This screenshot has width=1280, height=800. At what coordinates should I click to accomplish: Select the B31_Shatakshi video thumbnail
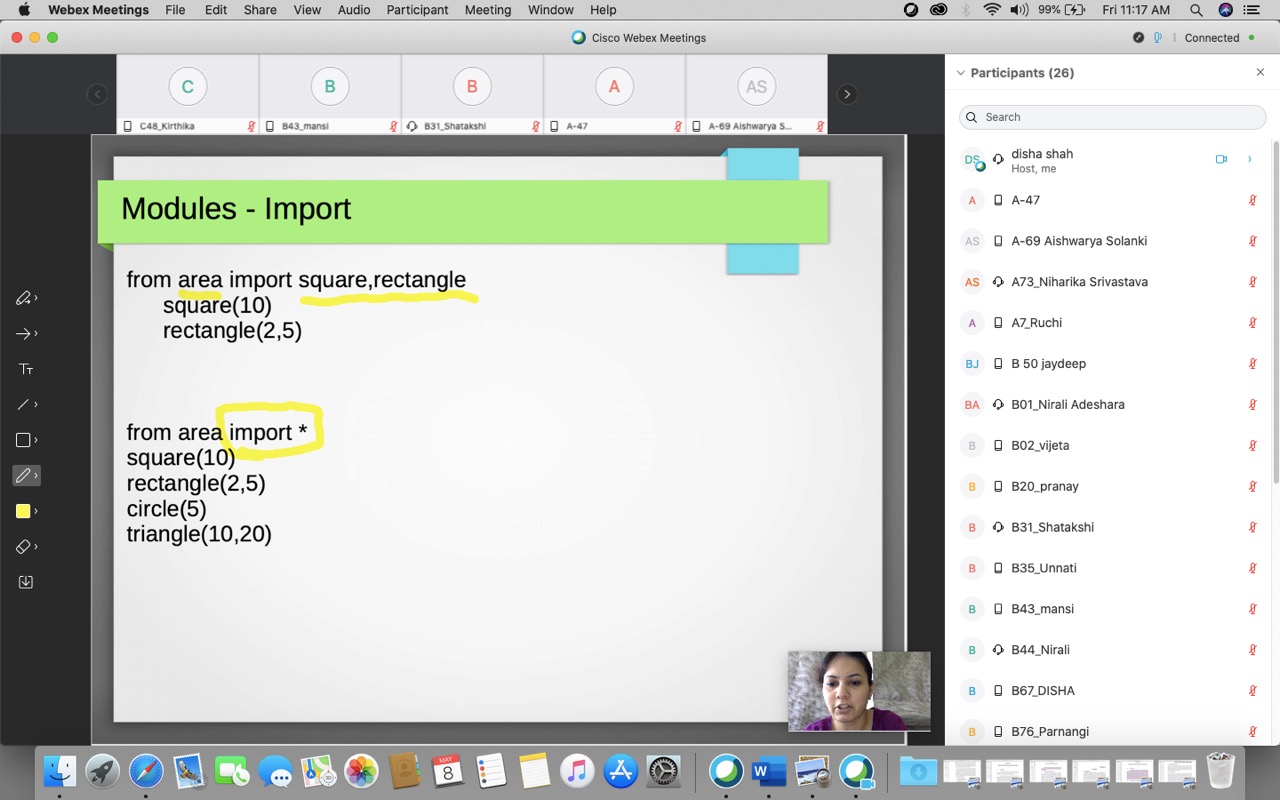tap(472, 94)
